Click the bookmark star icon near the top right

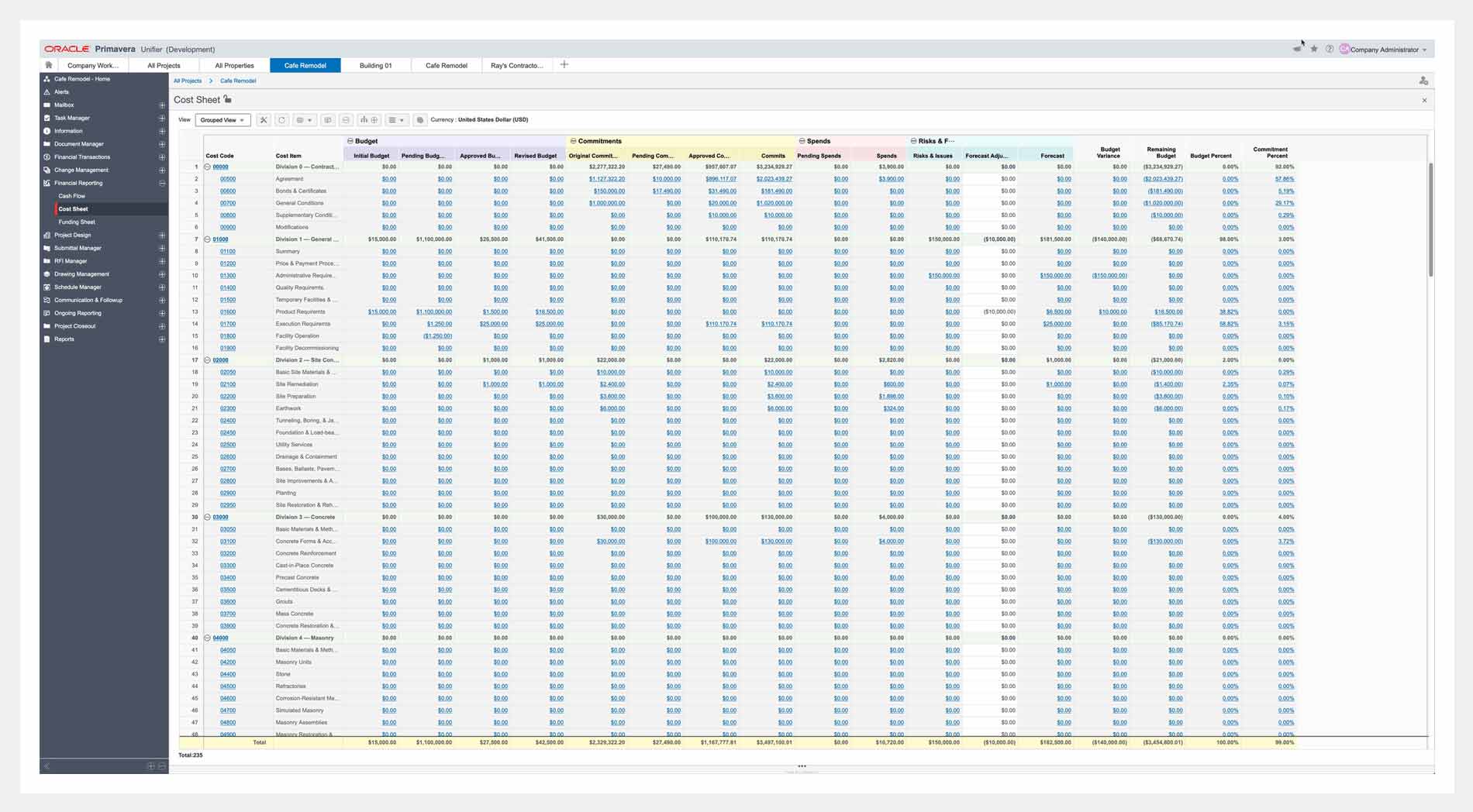tap(1313, 49)
